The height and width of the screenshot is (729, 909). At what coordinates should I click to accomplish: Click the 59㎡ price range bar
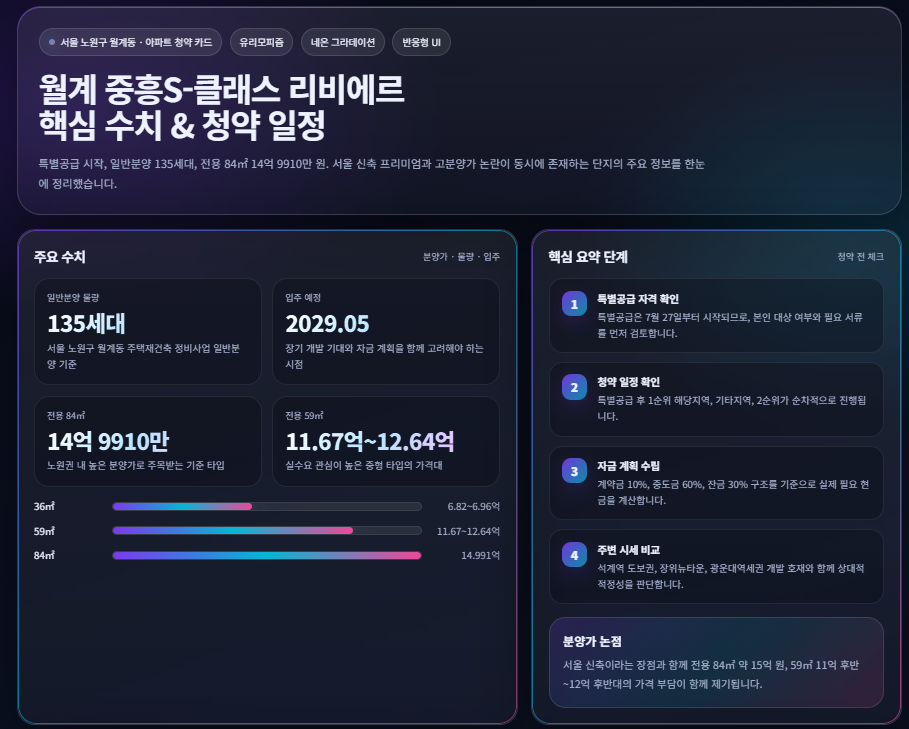267,531
